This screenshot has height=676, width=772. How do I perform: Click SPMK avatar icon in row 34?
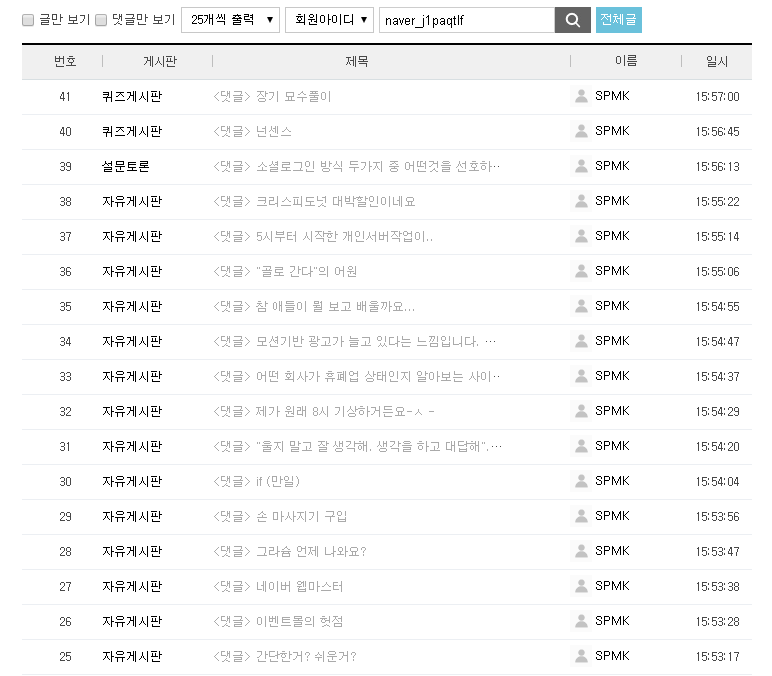[x=581, y=341]
